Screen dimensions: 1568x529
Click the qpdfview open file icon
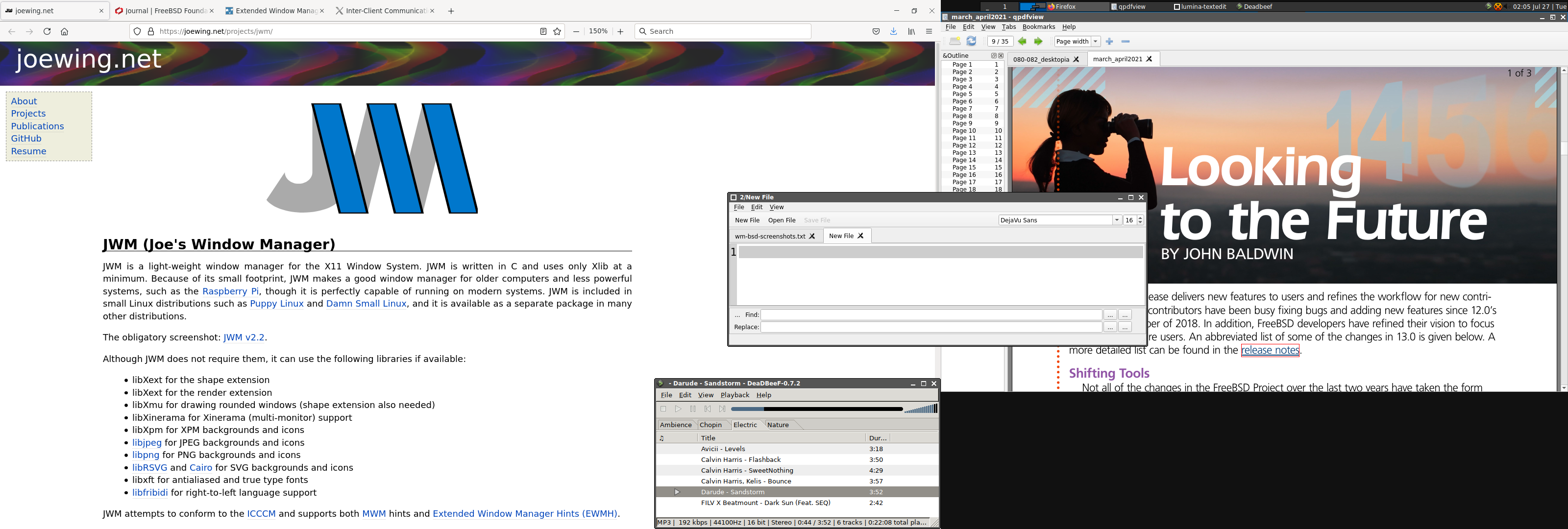955,42
